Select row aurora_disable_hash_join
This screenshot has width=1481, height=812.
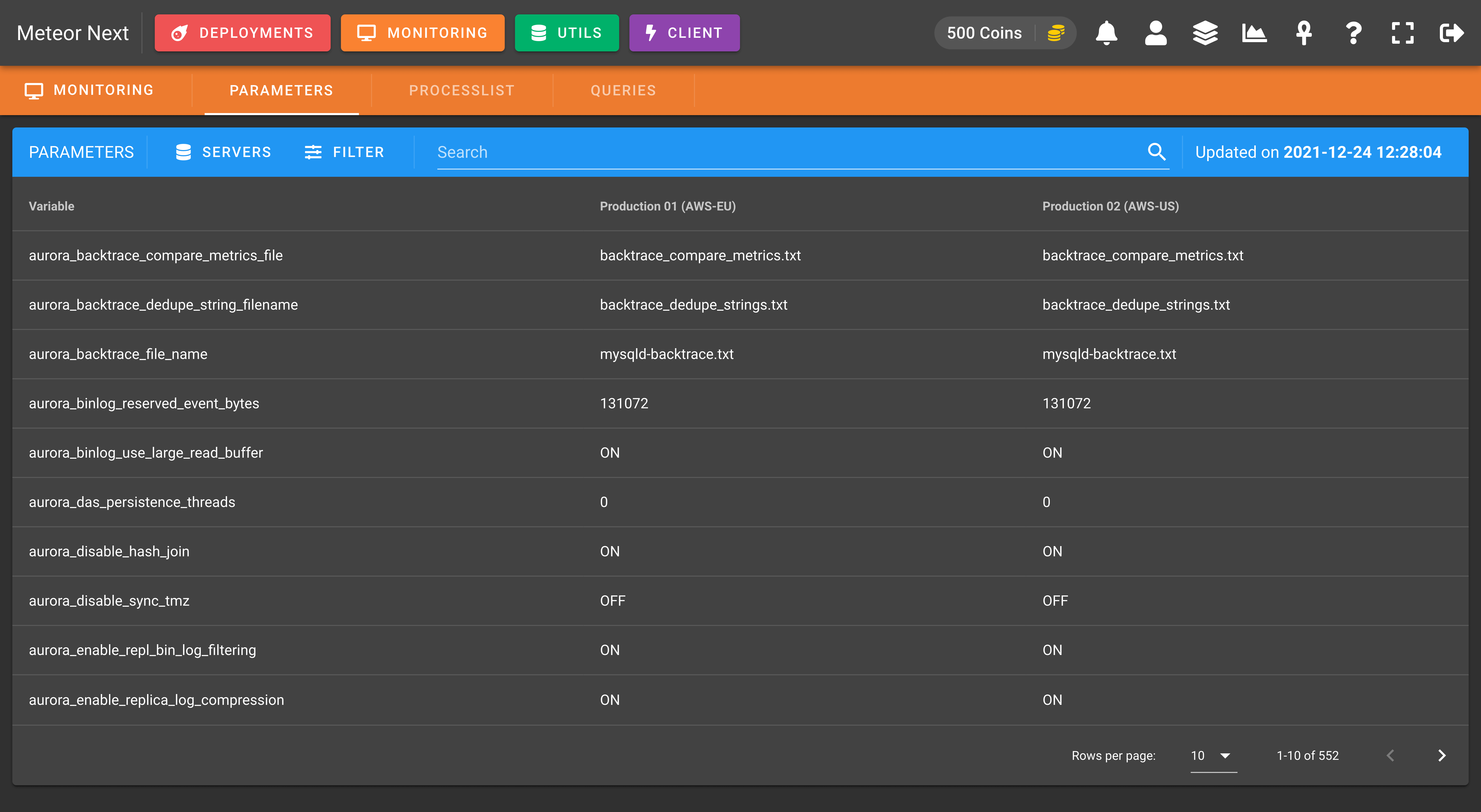pos(740,552)
